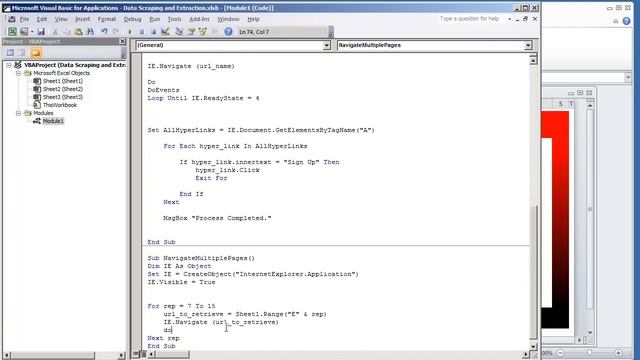640x360 pixels.
Task: Collapse the Modules folder
Action: 18,113
